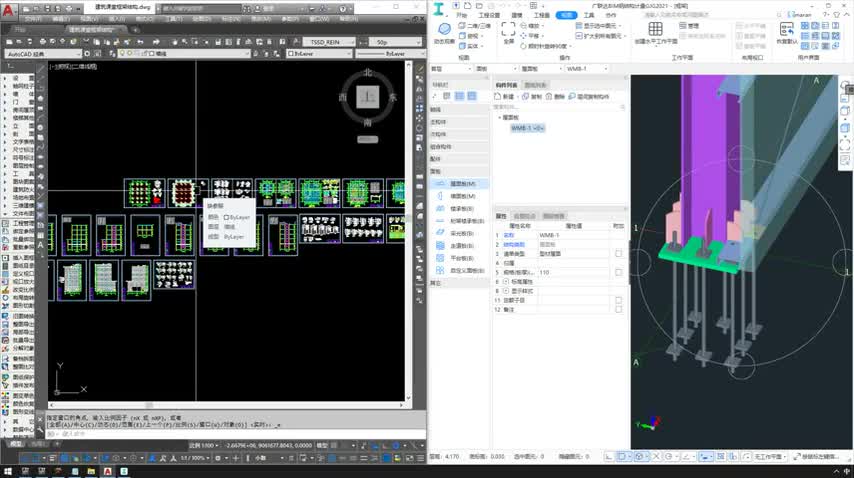The width and height of the screenshot is (854, 478).
Task: Click the AutoCAD application logo button
Action: [x=8, y=8]
